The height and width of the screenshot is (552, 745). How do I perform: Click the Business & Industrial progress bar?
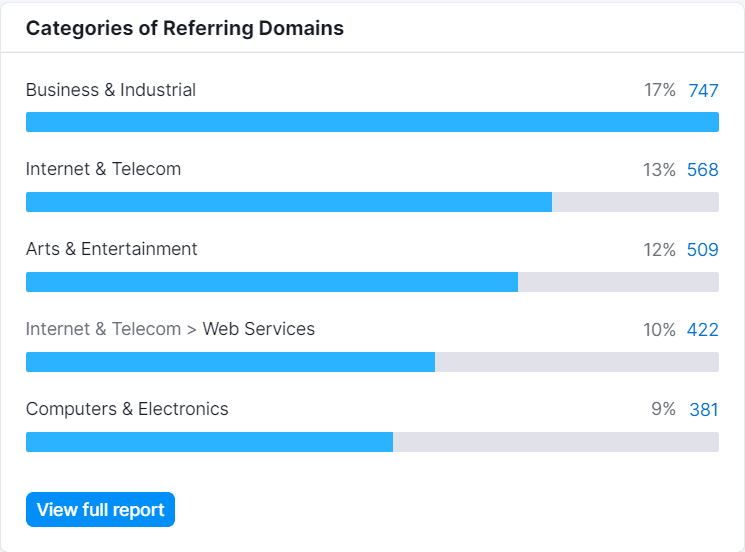click(372, 122)
